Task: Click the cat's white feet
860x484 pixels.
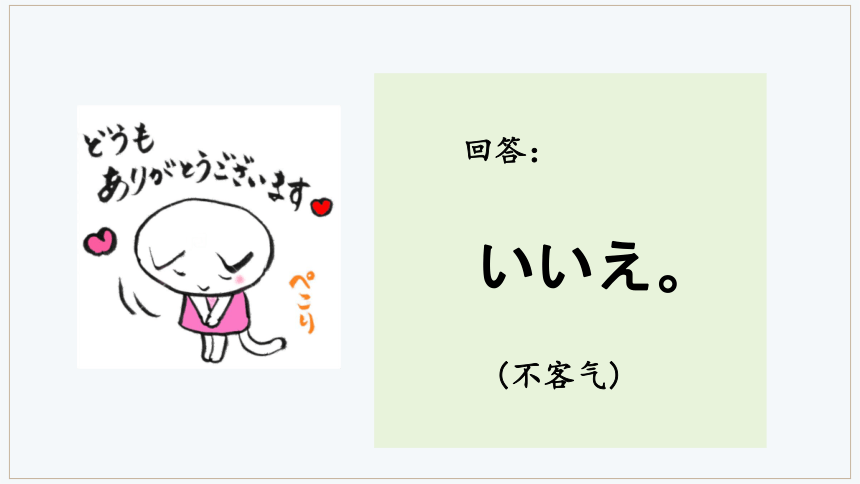Action: click(x=213, y=347)
